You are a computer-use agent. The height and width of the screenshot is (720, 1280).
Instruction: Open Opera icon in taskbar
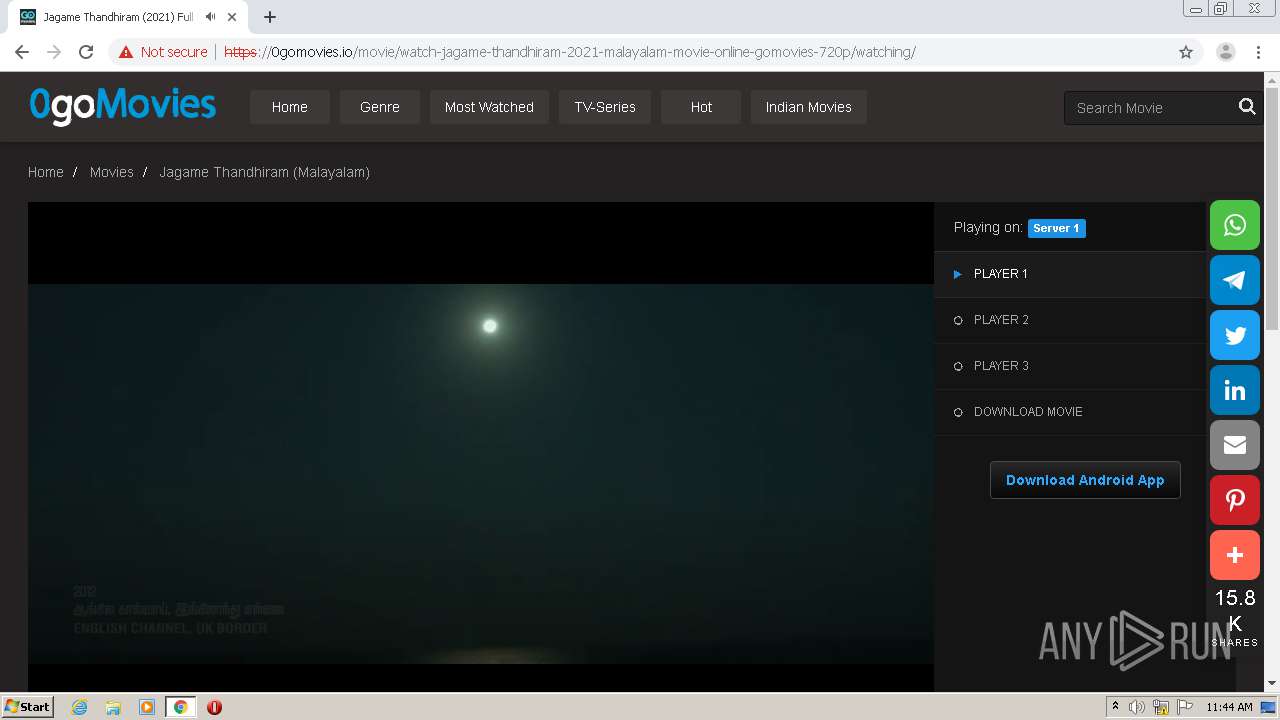[214, 707]
